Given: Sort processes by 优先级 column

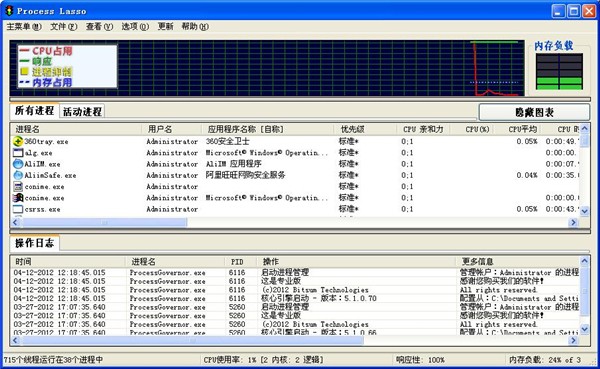Looking at the screenshot, I should pyautogui.click(x=365, y=129).
